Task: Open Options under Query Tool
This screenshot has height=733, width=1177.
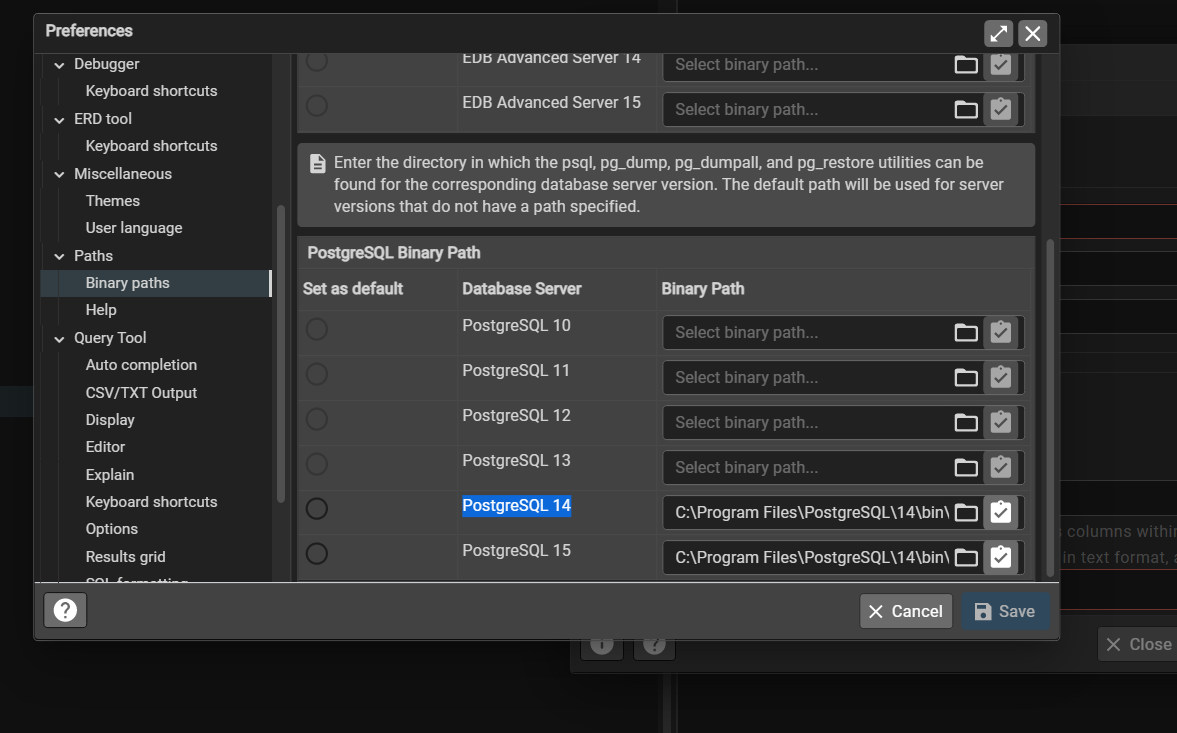Action: (x=111, y=529)
